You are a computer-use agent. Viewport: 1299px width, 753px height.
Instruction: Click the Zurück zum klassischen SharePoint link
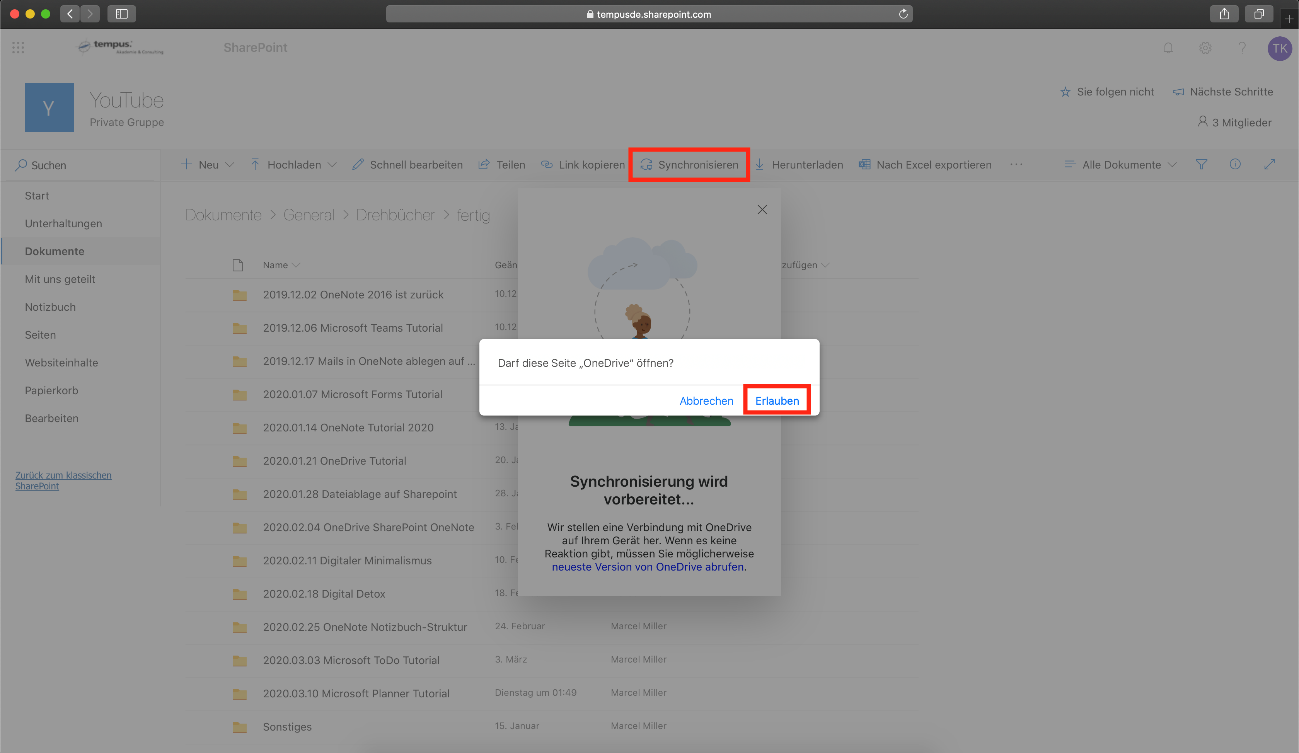[63, 480]
